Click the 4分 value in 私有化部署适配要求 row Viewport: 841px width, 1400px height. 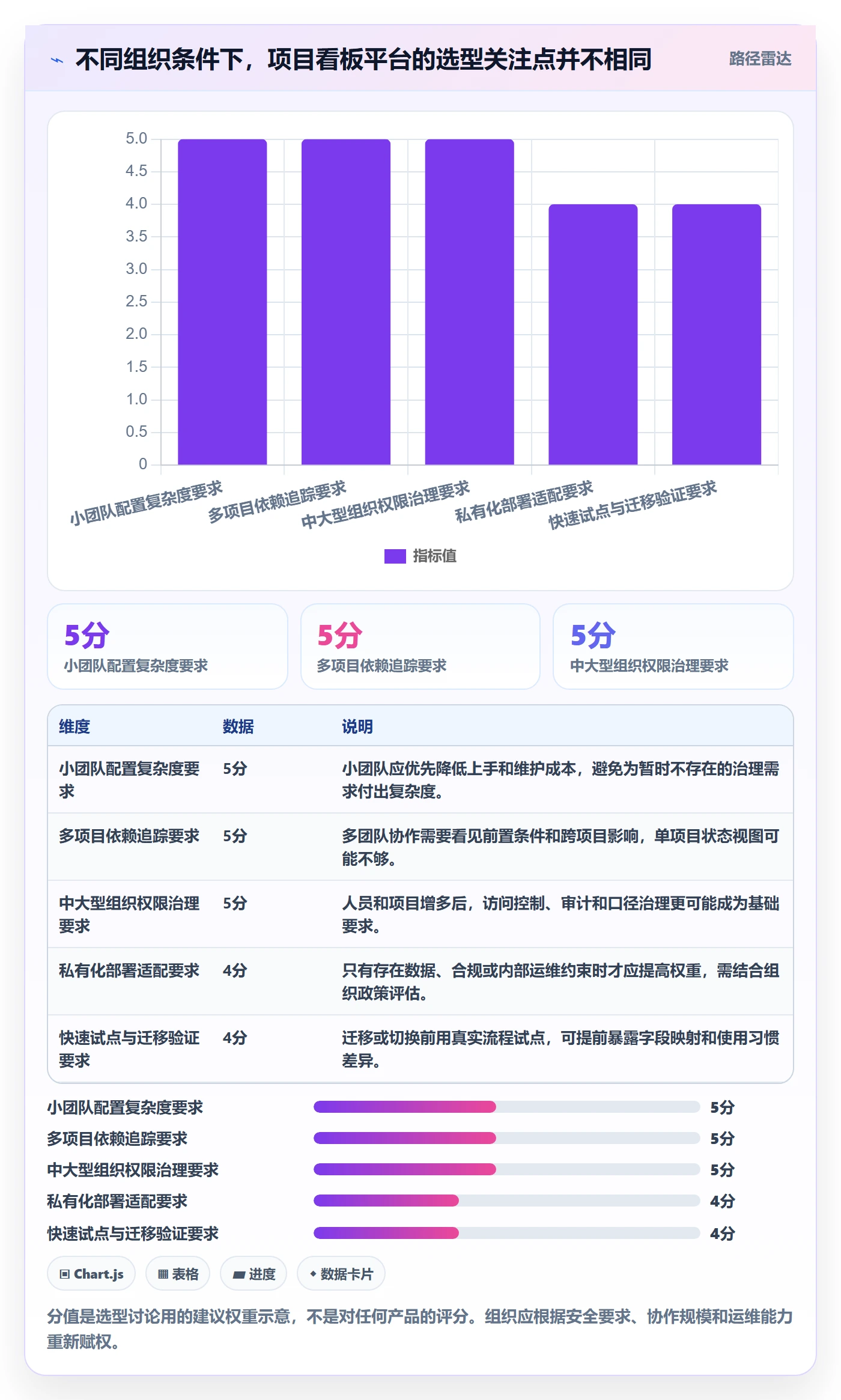click(x=235, y=970)
